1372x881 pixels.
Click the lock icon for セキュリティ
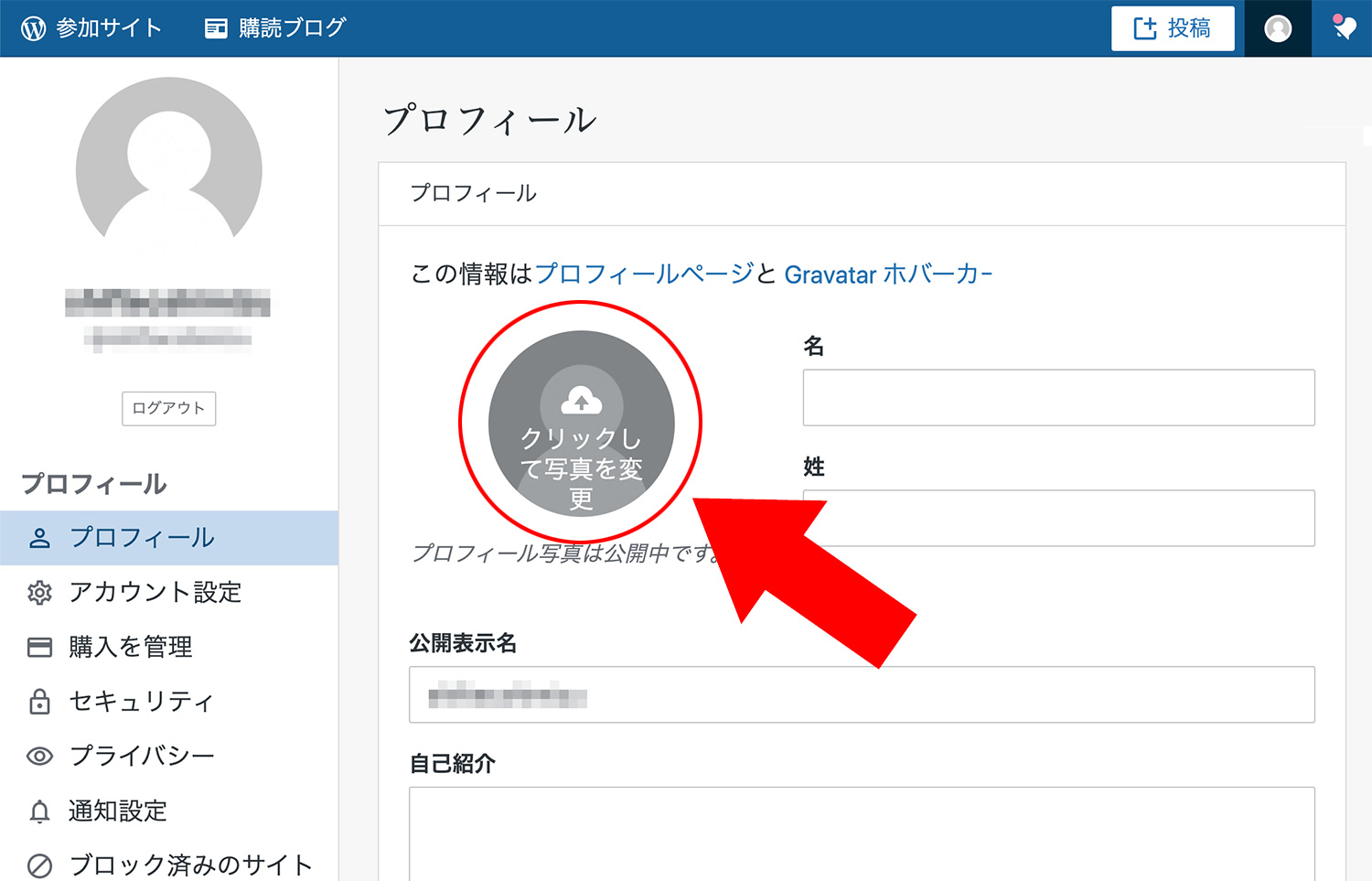pos(39,702)
